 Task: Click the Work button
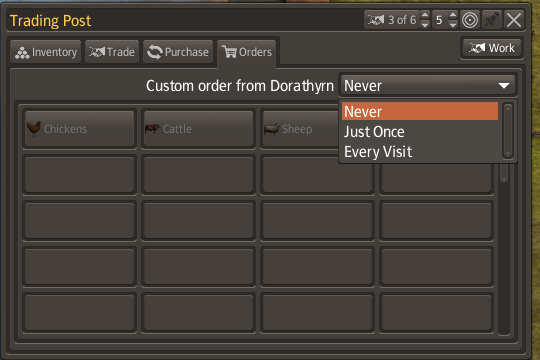(491, 48)
